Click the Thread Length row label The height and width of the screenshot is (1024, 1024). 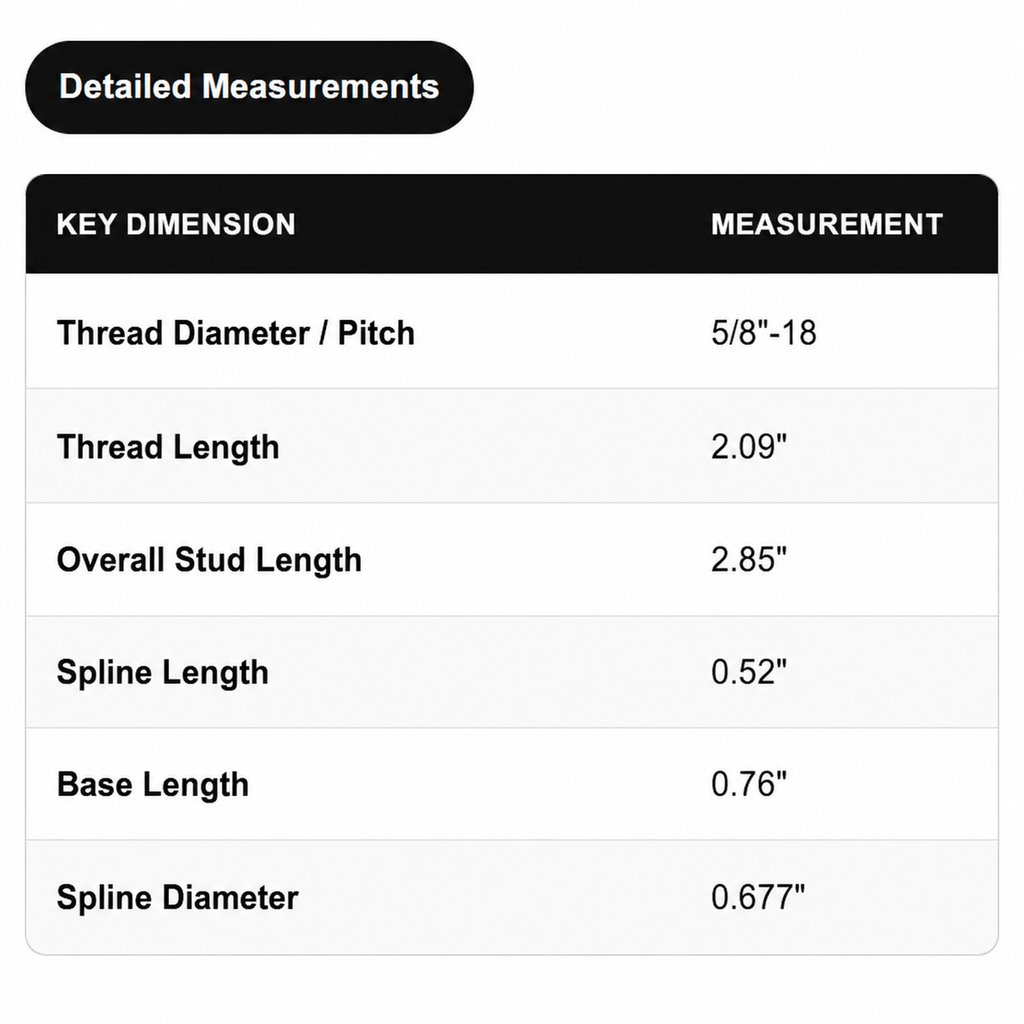point(168,447)
